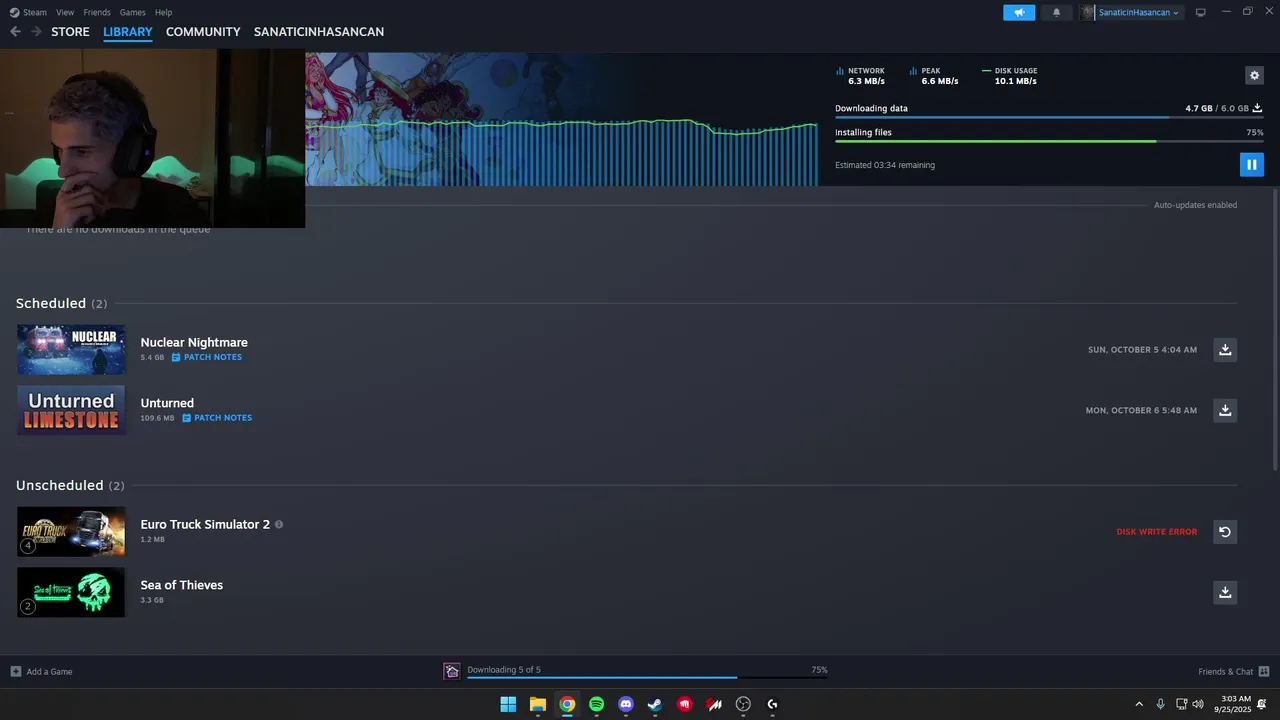Image resolution: width=1280 pixels, height=720 pixels.
Task: Click the downloading game icon in status bar
Action: (452, 671)
